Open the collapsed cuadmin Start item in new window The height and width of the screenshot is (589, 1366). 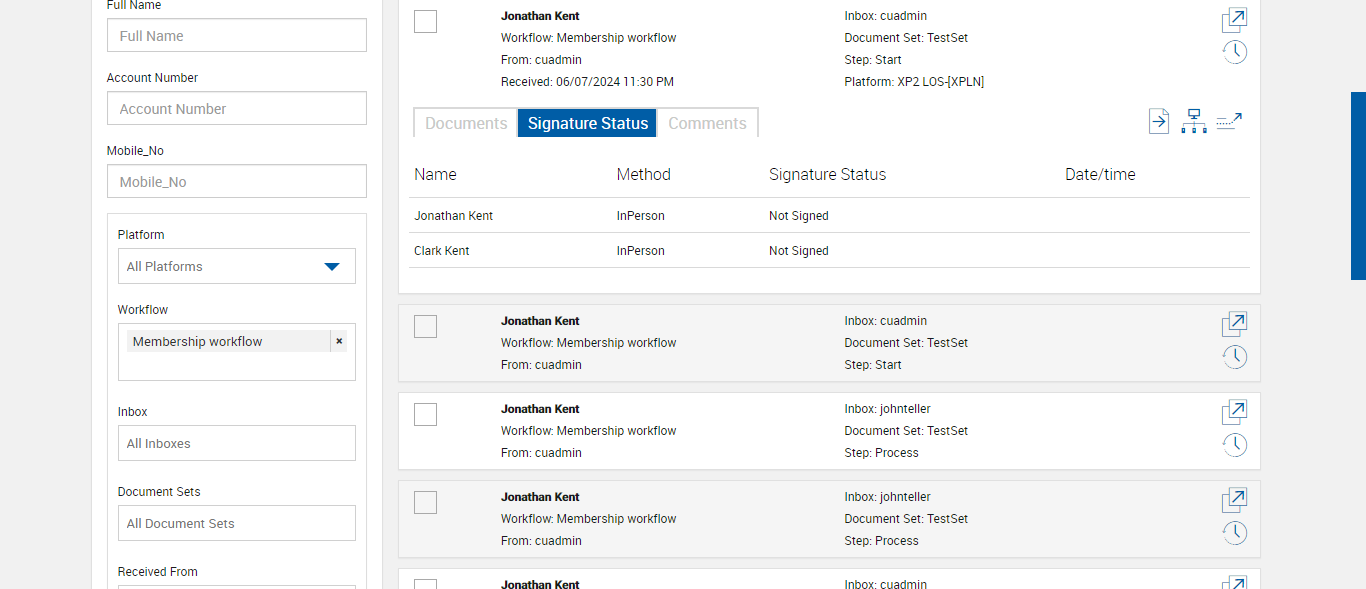(x=1235, y=324)
